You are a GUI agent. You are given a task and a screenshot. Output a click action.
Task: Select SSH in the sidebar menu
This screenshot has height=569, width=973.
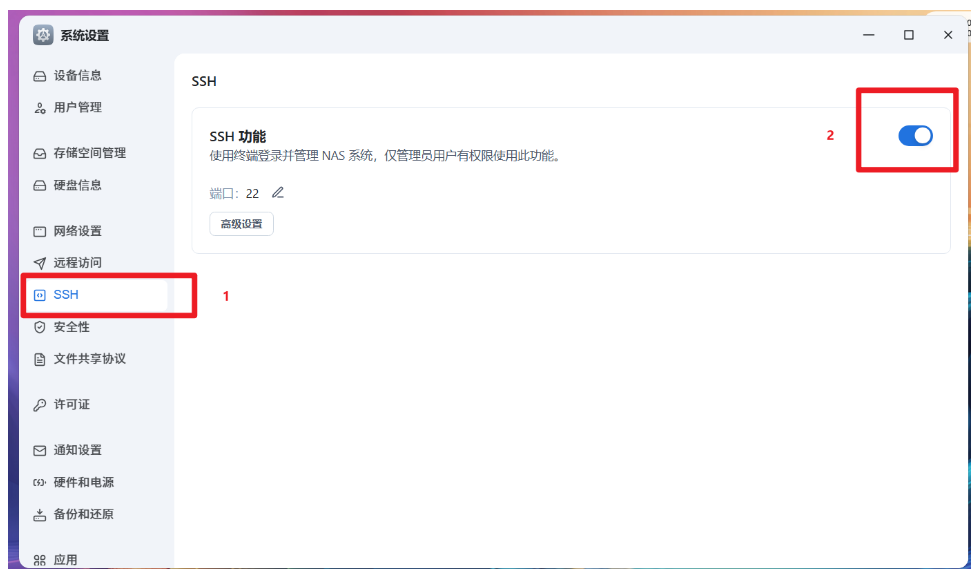coord(66,295)
